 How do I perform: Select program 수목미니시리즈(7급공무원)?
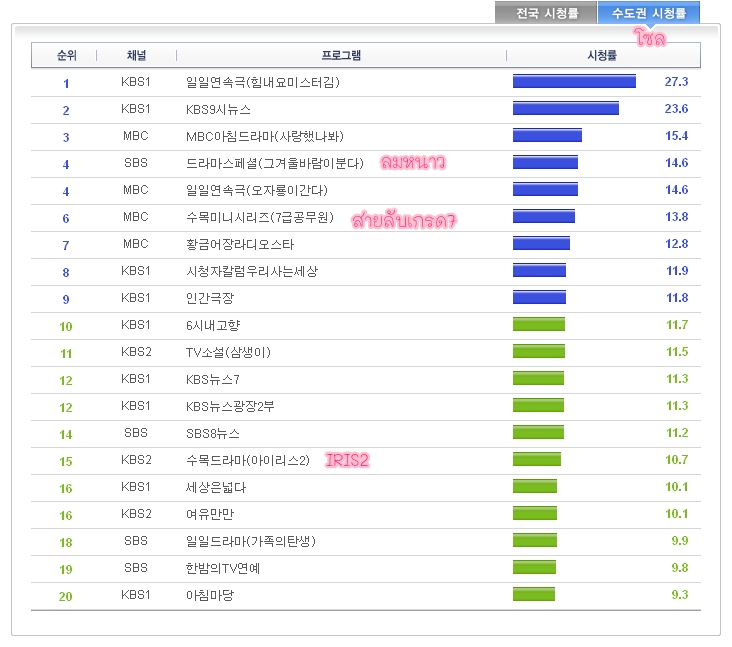260,218
